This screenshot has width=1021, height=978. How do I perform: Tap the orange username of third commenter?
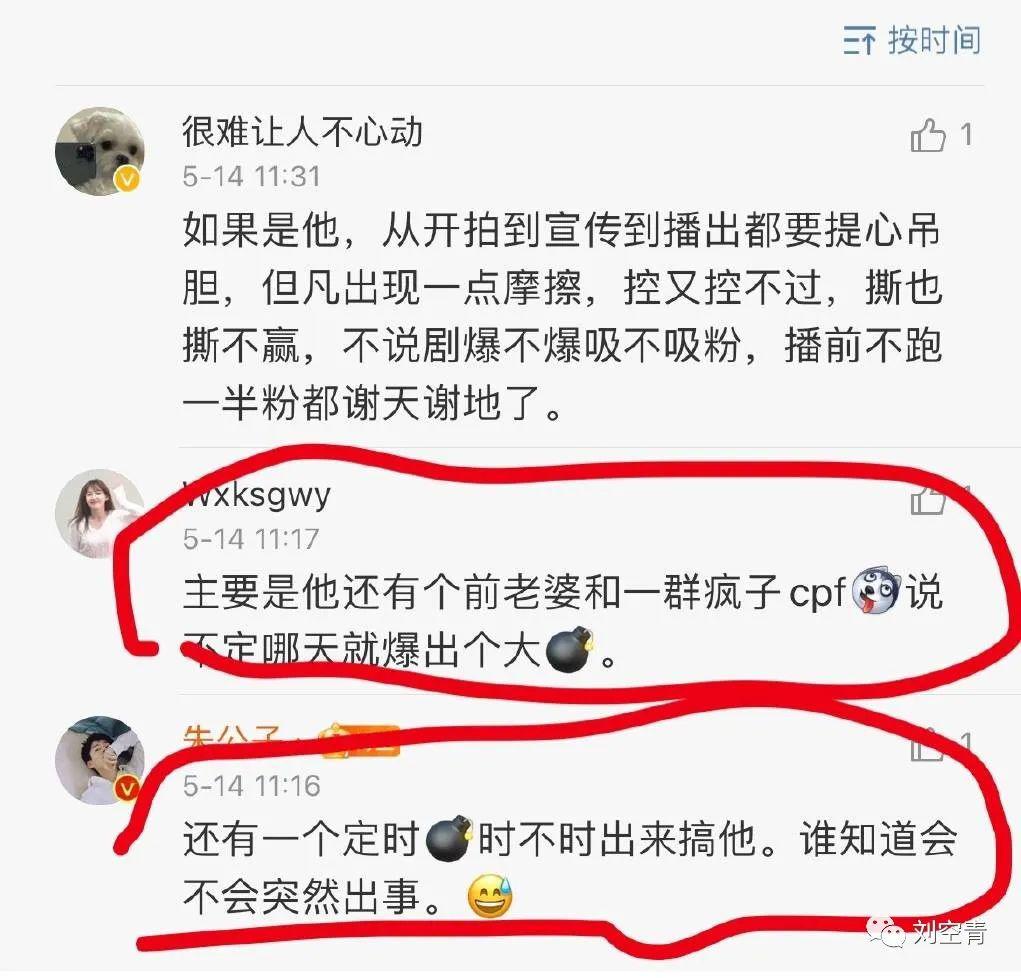[x=232, y=740]
